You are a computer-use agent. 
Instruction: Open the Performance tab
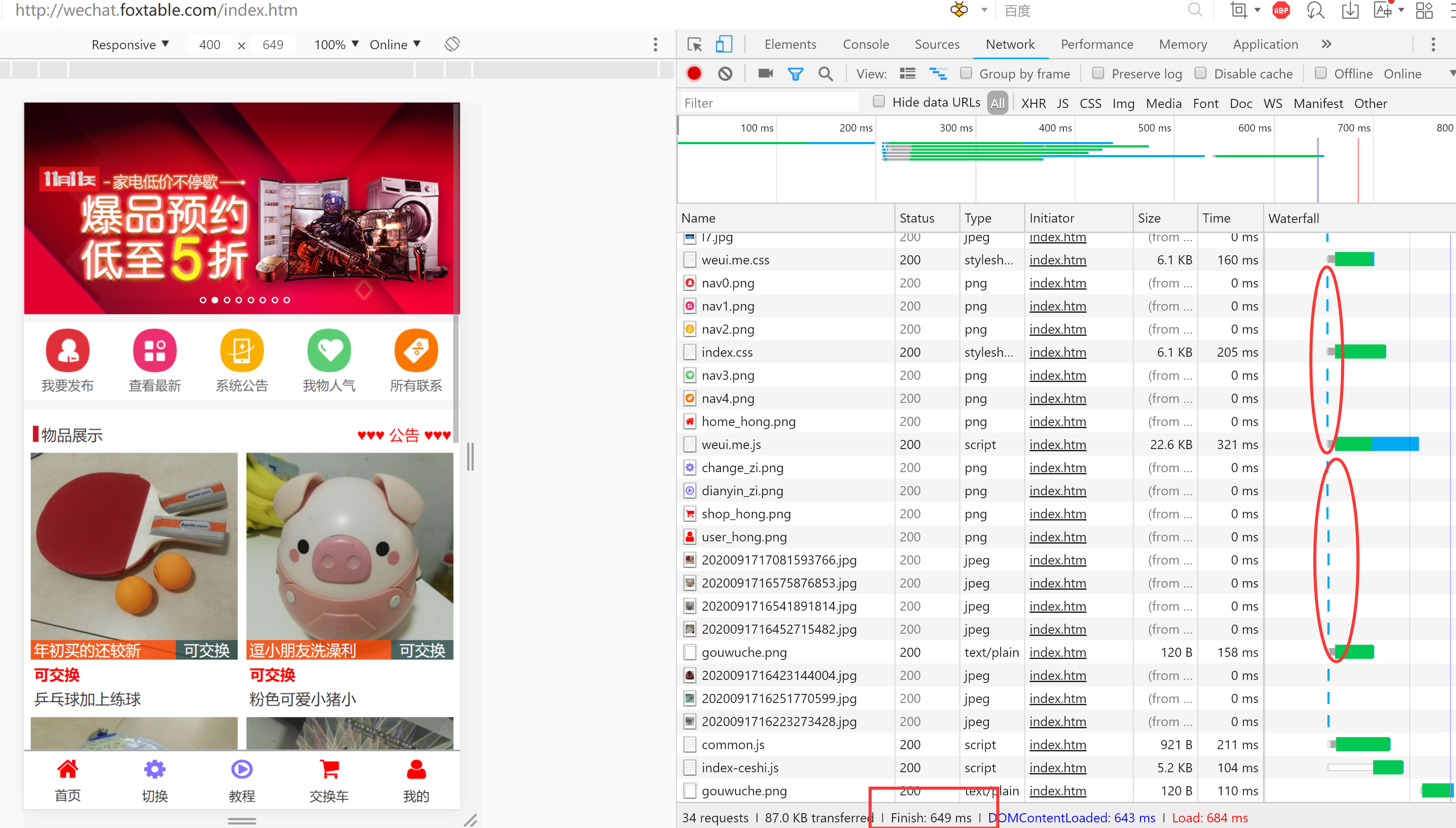pos(1096,44)
